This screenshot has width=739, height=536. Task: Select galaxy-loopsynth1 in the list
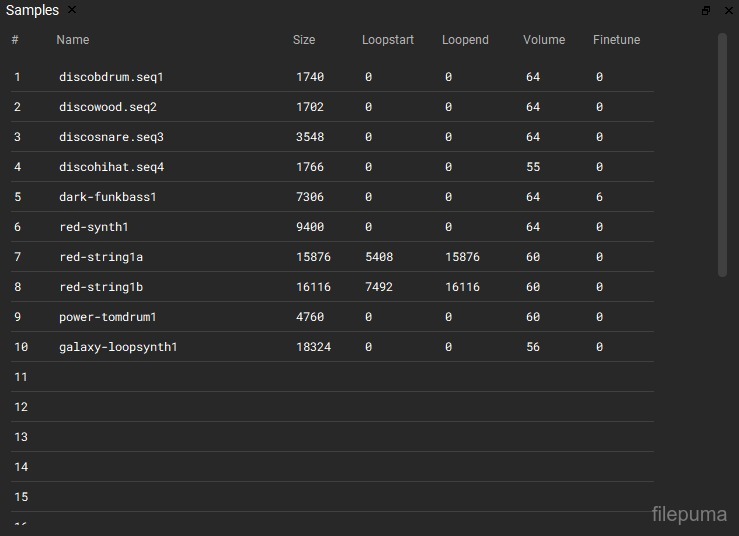[x=118, y=347]
